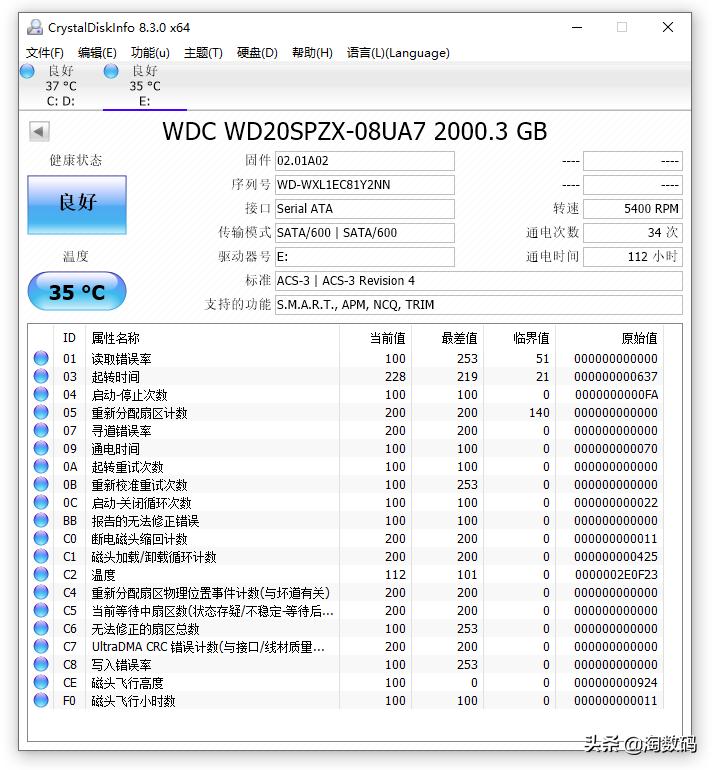714x770 pixels.
Task: Click the status orb for UltraDMA CRC row
Action: click(x=41, y=646)
